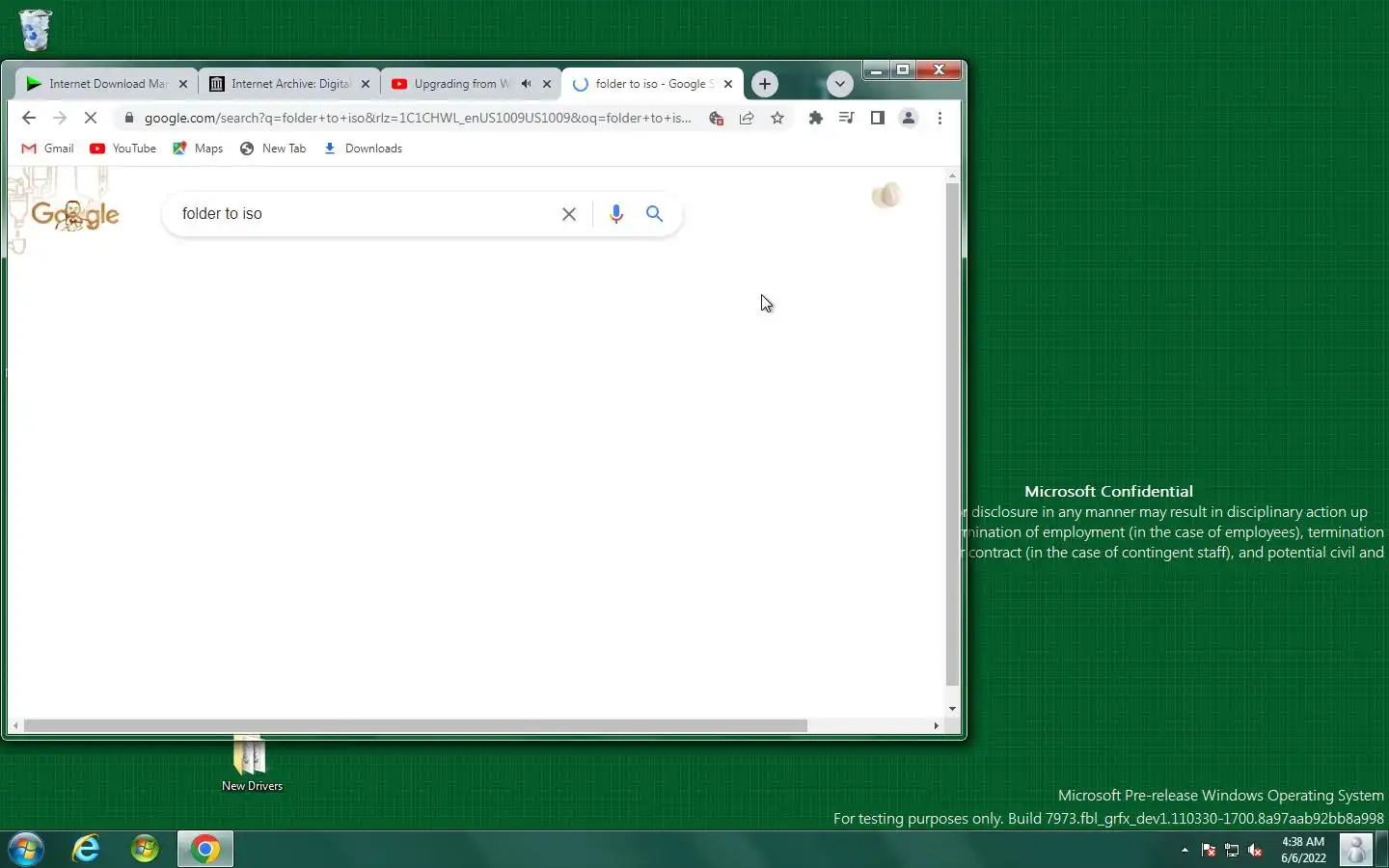Show hidden tray icons arrow

pos(1185,850)
